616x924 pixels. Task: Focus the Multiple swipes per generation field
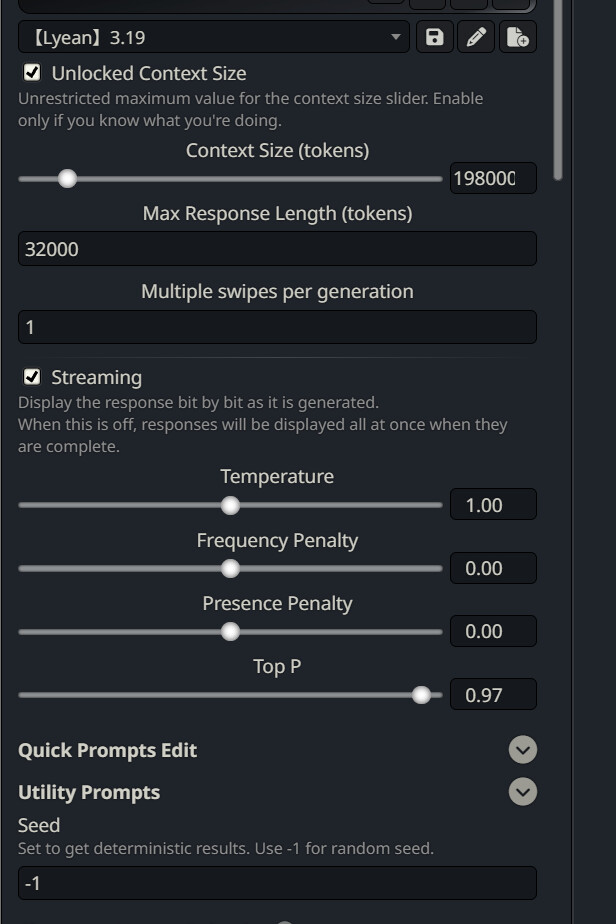click(277, 327)
